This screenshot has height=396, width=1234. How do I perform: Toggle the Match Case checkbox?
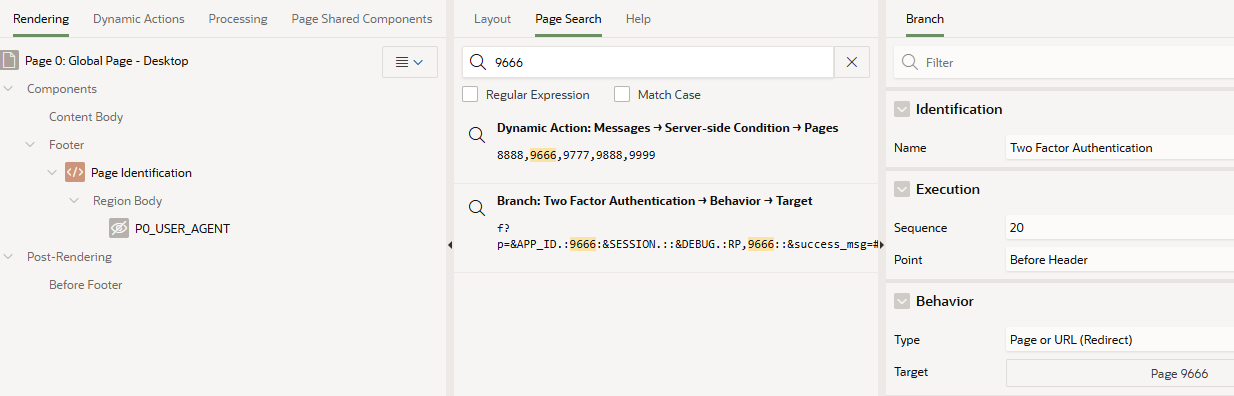tap(622, 94)
